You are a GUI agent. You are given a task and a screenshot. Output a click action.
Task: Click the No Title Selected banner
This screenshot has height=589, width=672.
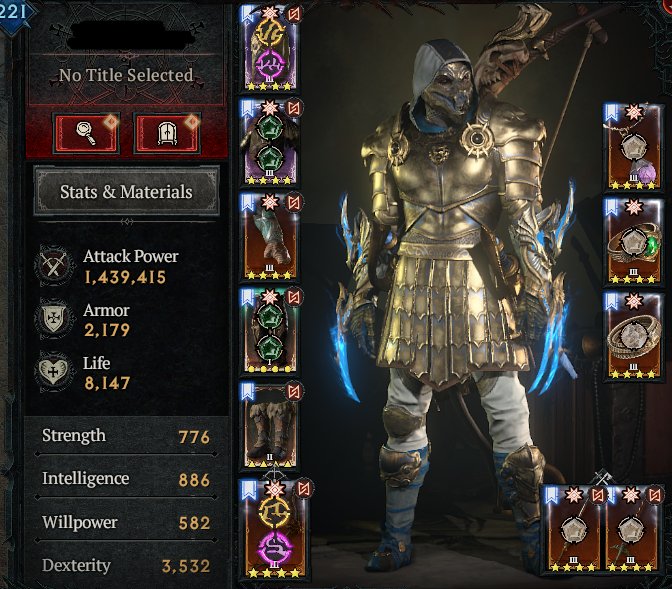tap(126, 76)
